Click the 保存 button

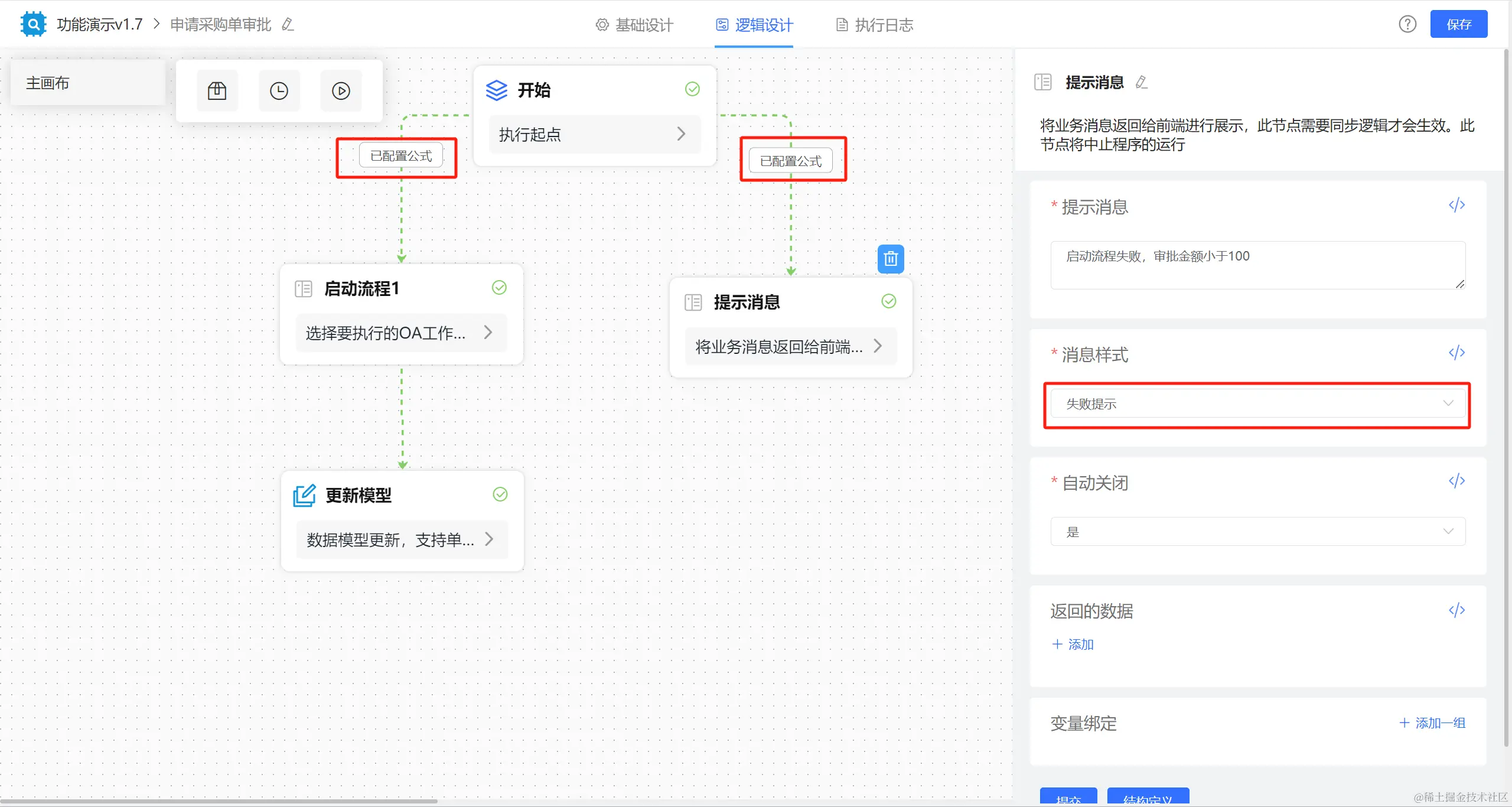[x=1458, y=24]
